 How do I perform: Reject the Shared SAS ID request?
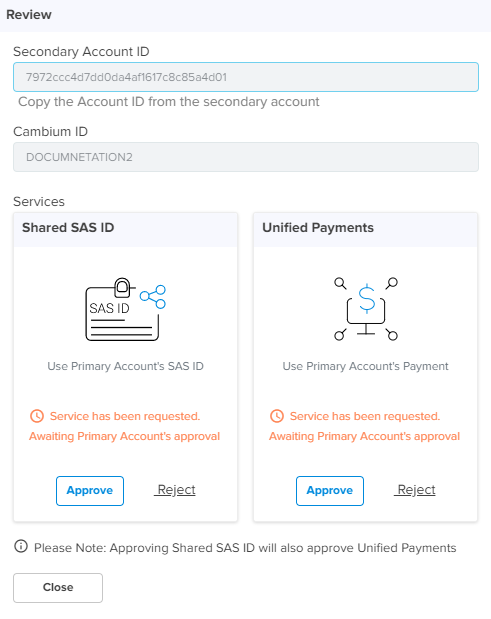click(175, 490)
